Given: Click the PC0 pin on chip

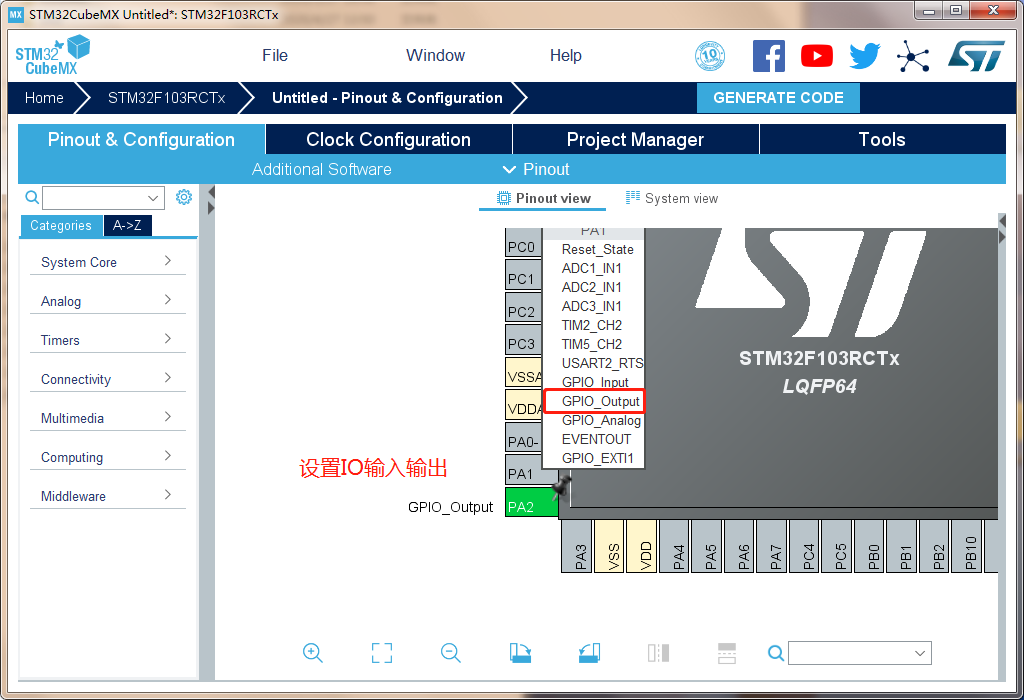Looking at the screenshot, I should [524, 242].
